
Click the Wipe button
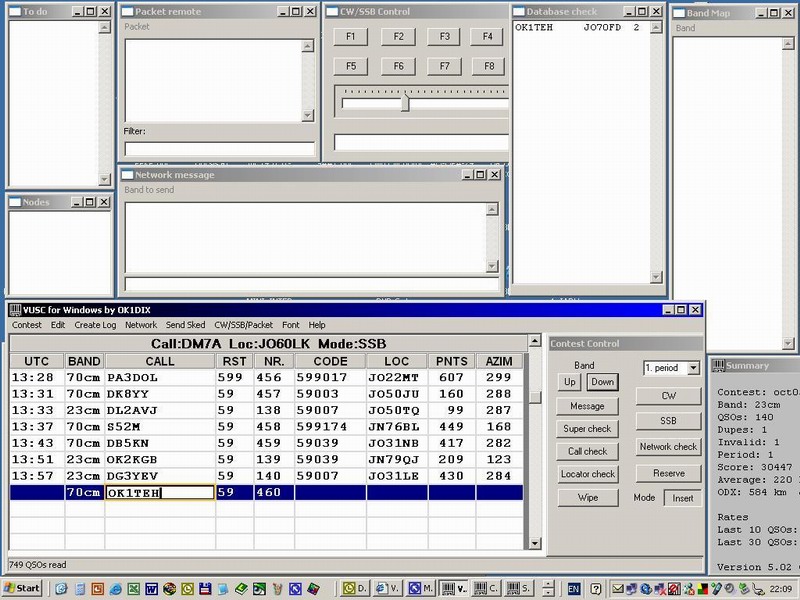click(x=587, y=497)
